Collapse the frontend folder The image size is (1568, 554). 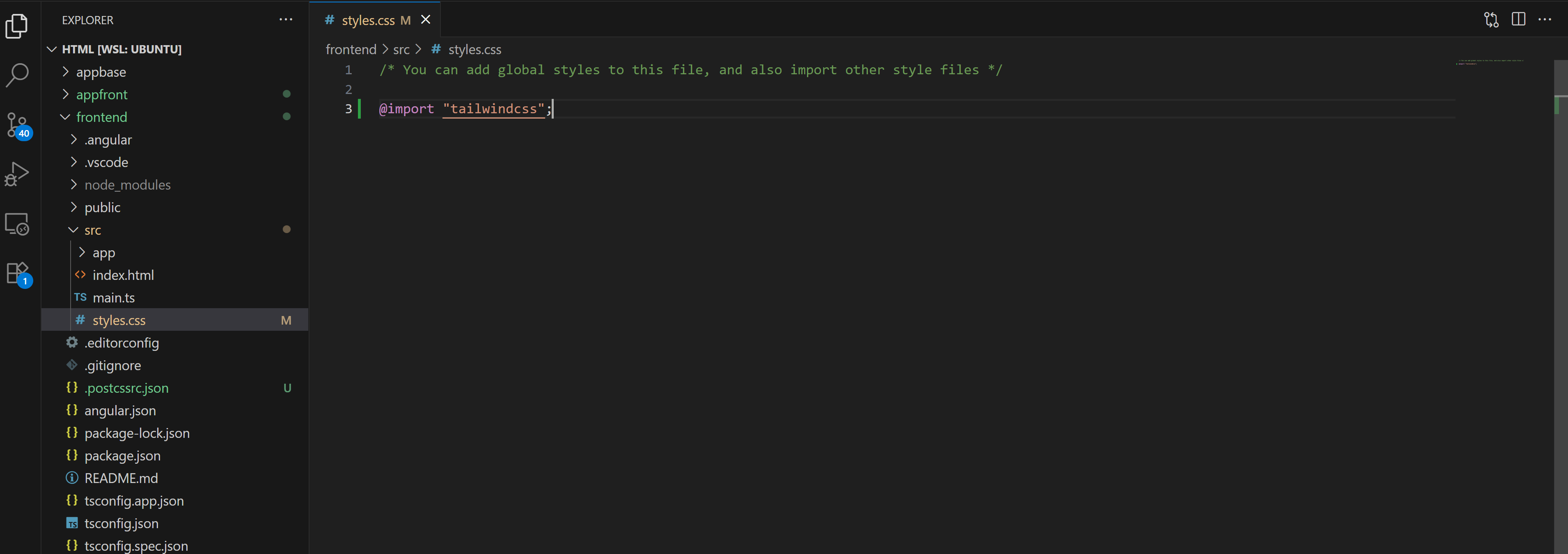[x=101, y=117]
